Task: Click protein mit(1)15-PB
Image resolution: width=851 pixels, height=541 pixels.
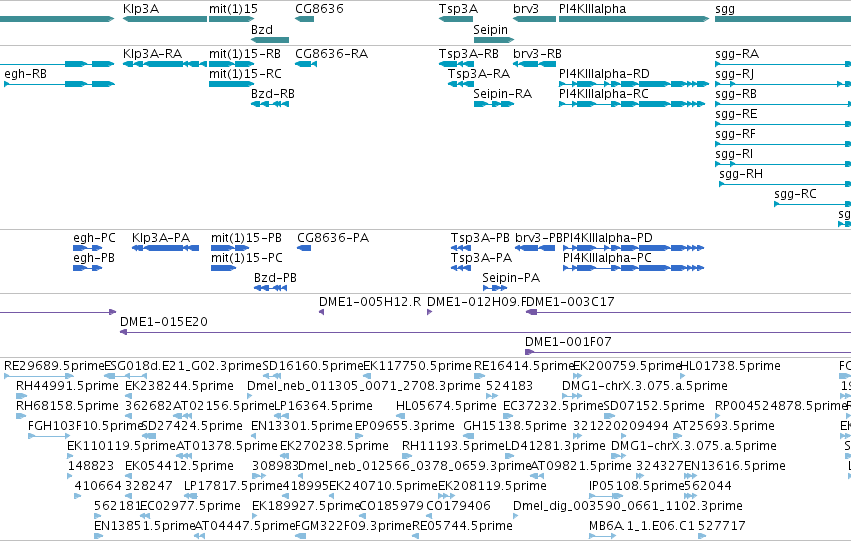Action: (x=230, y=248)
